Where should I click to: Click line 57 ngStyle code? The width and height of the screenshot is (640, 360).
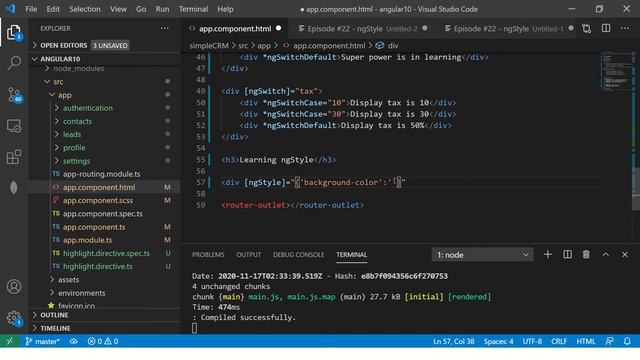313,182
